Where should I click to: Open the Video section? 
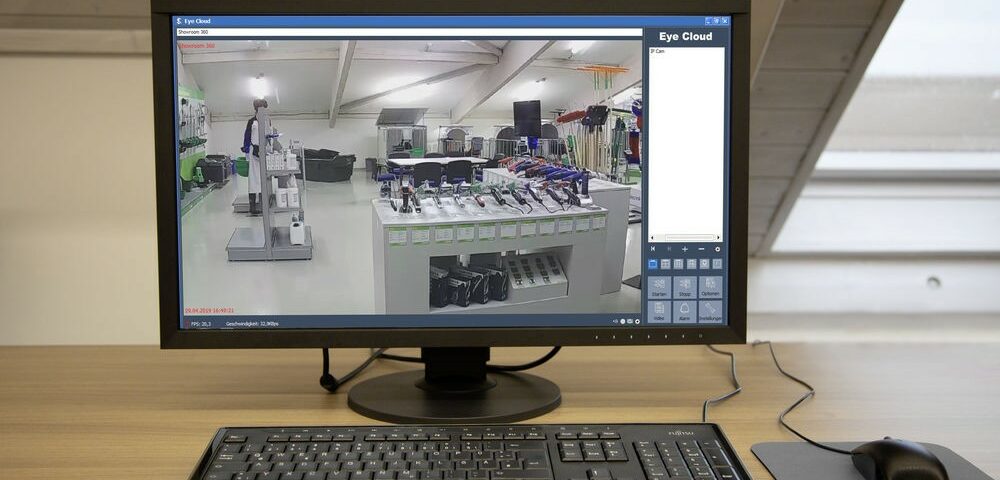click(659, 311)
